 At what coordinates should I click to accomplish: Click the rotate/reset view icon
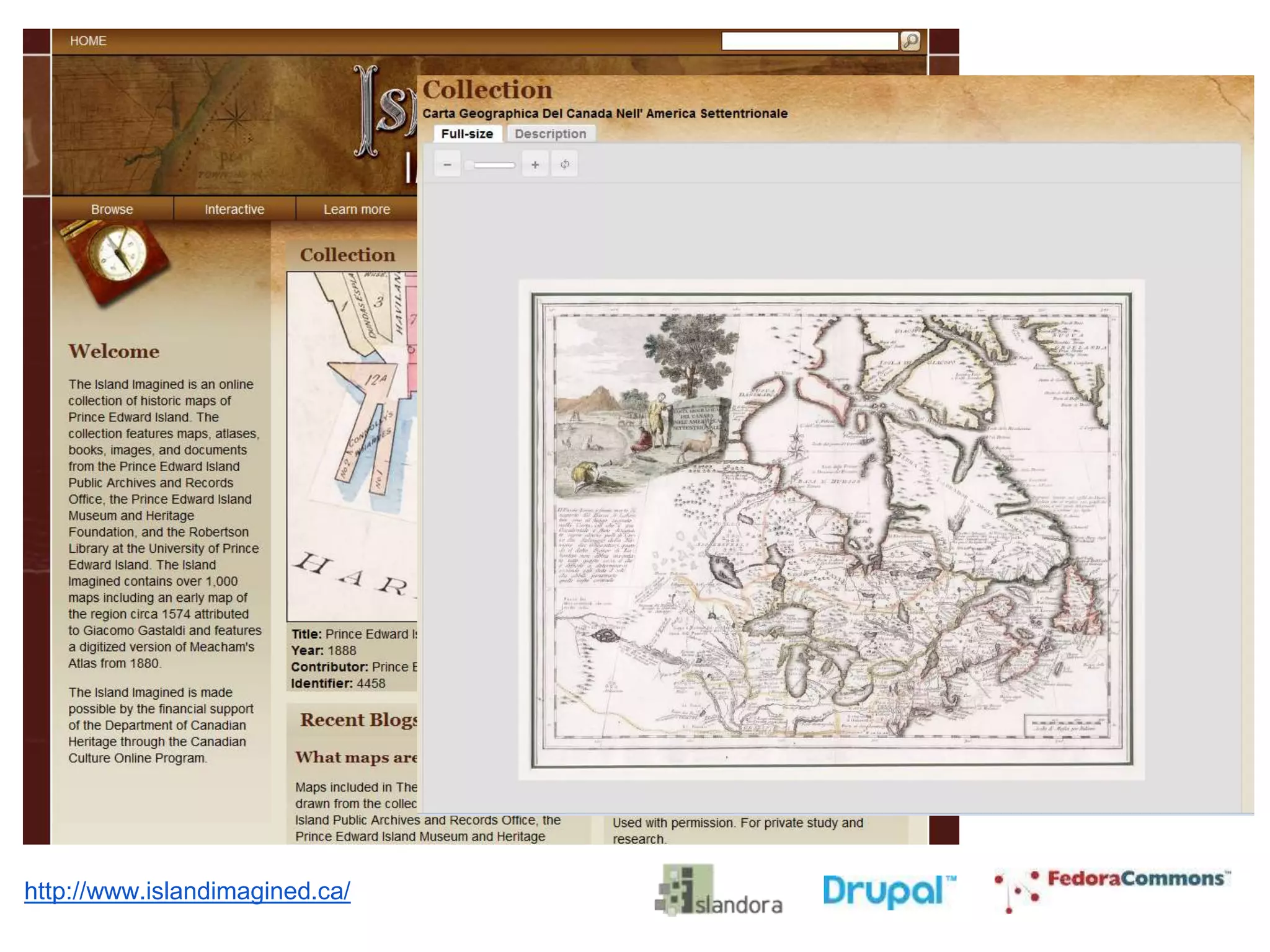564,164
